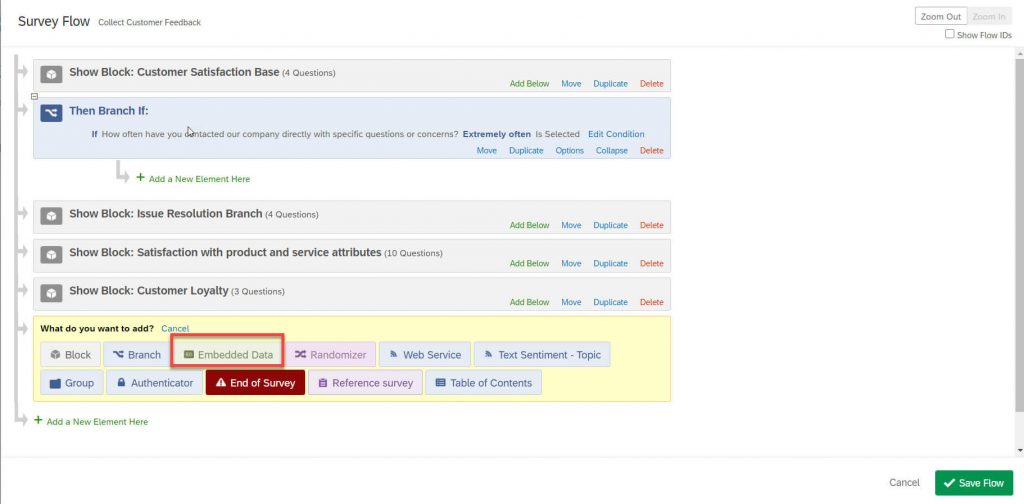Screen dimensions: 1024x504
Task: Add an Authenticator element
Action: click(155, 383)
